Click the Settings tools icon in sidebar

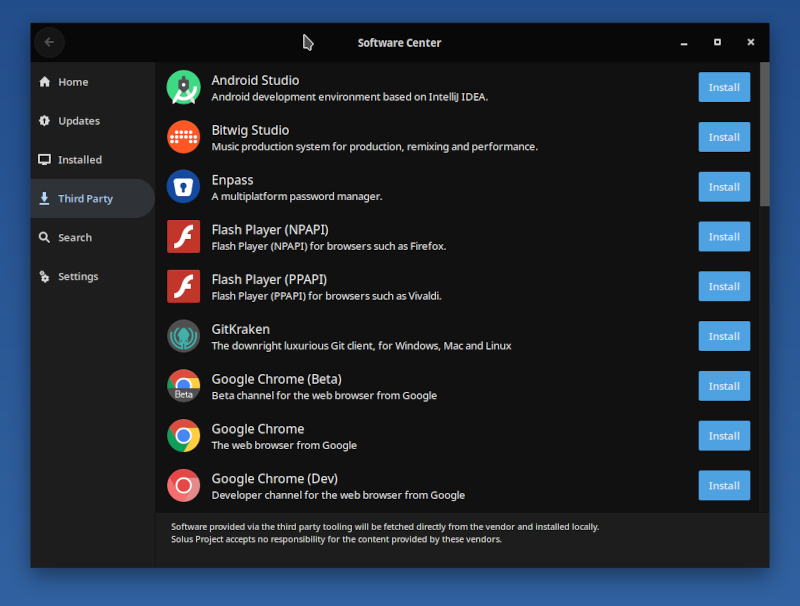(x=45, y=276)
